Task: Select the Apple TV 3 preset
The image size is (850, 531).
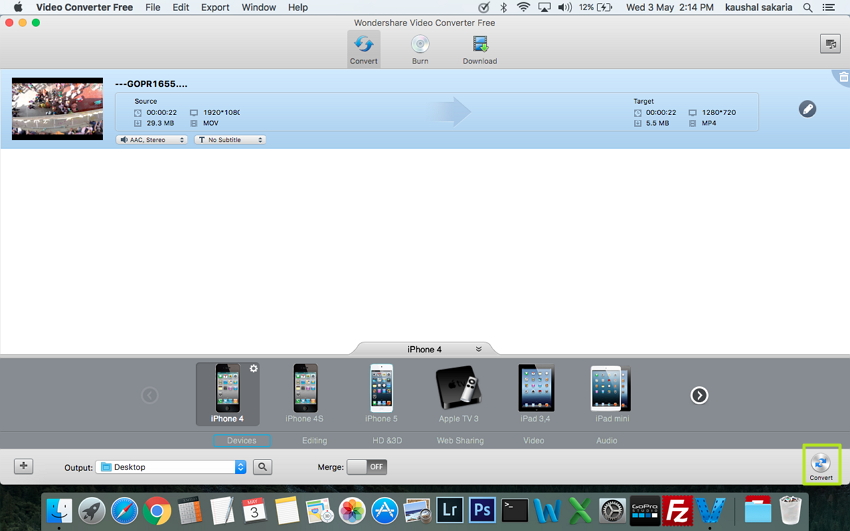Action: tap(459, 394)
